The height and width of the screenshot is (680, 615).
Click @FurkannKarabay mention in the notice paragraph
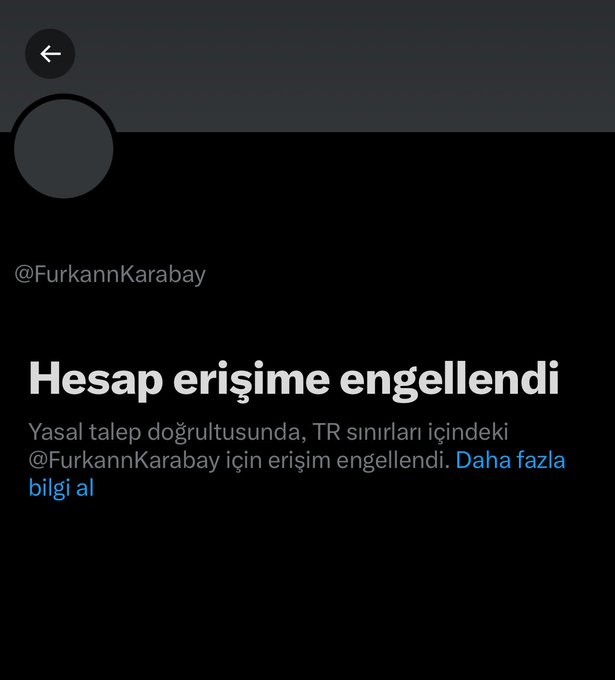pos(124,461)
